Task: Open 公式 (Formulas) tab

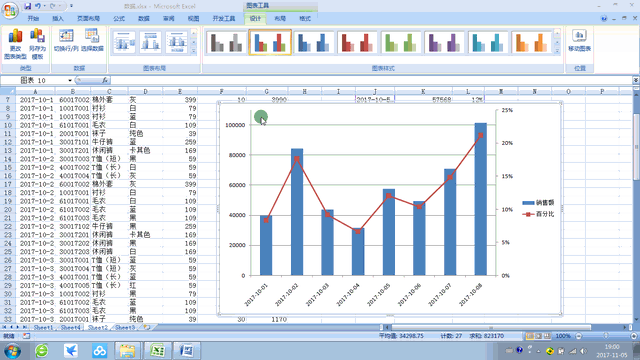Action: [119, 18]
